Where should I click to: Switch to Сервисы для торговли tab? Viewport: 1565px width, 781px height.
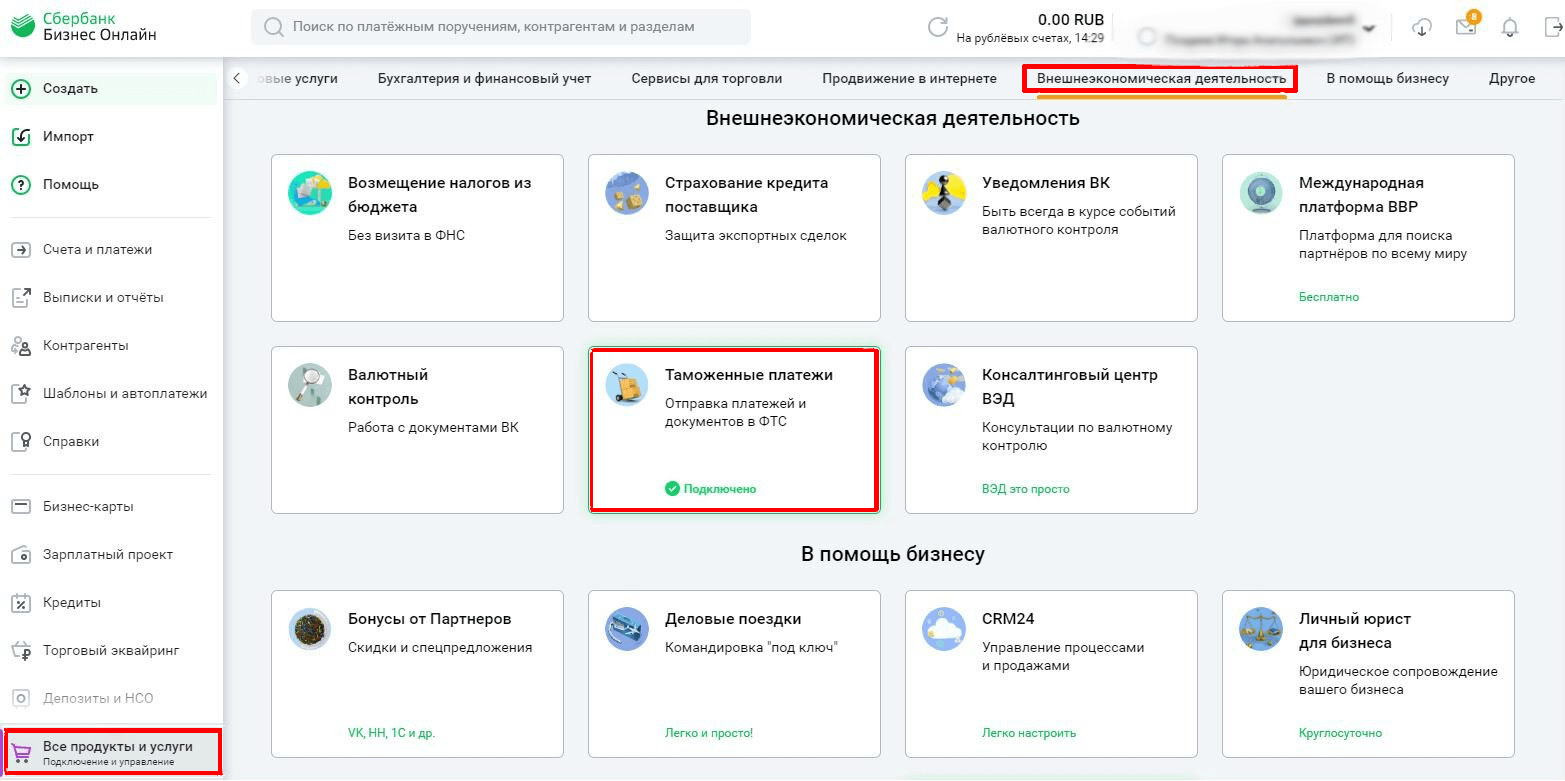click(707, 79)
